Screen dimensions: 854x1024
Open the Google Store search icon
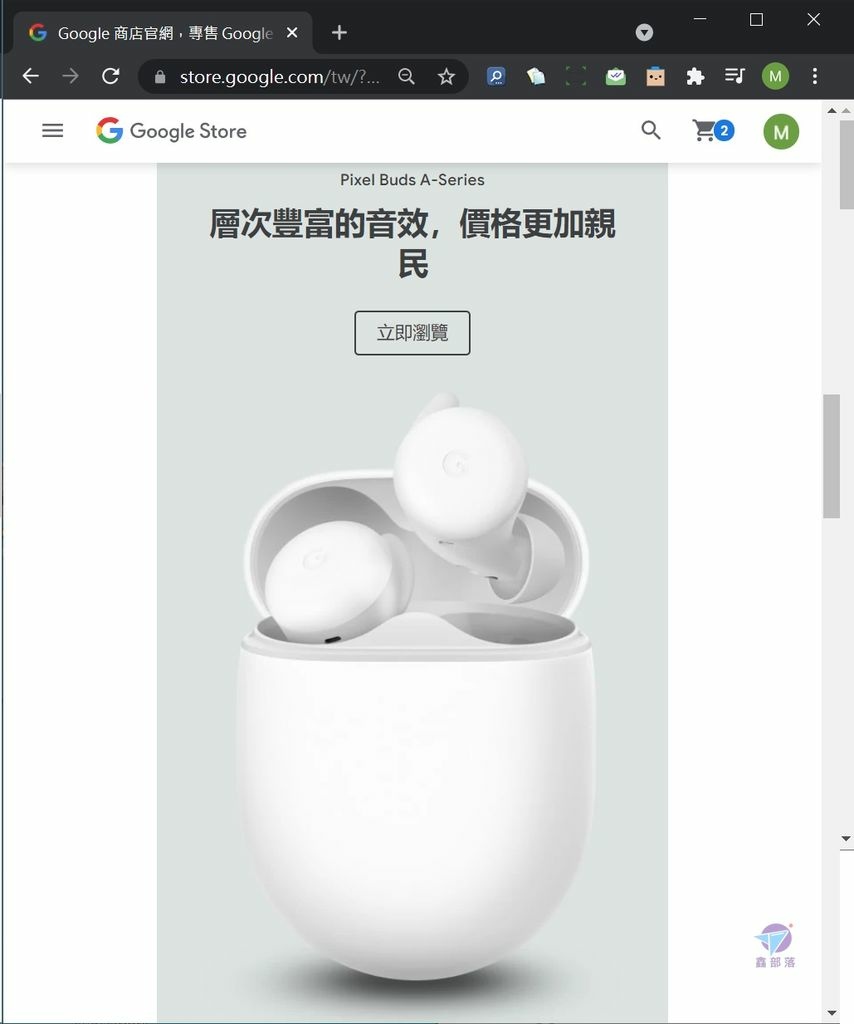[650, 130]
